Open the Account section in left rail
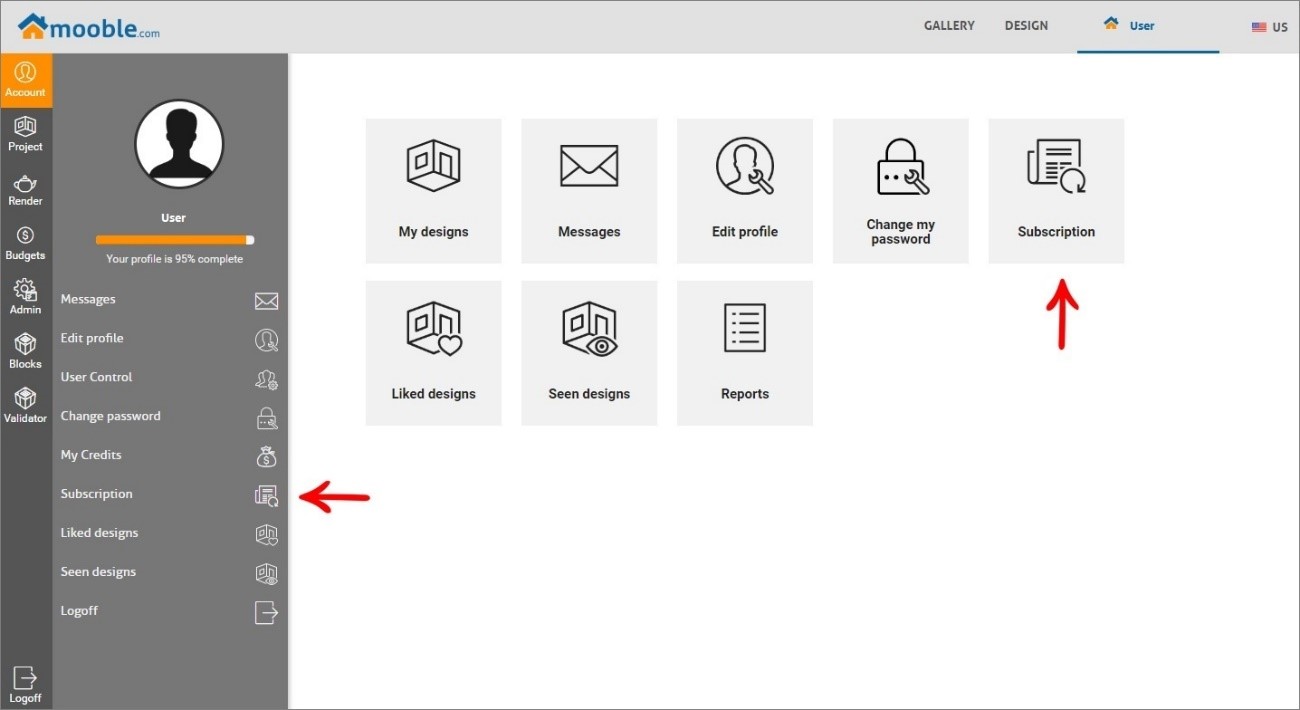 [x=26, y=80]
